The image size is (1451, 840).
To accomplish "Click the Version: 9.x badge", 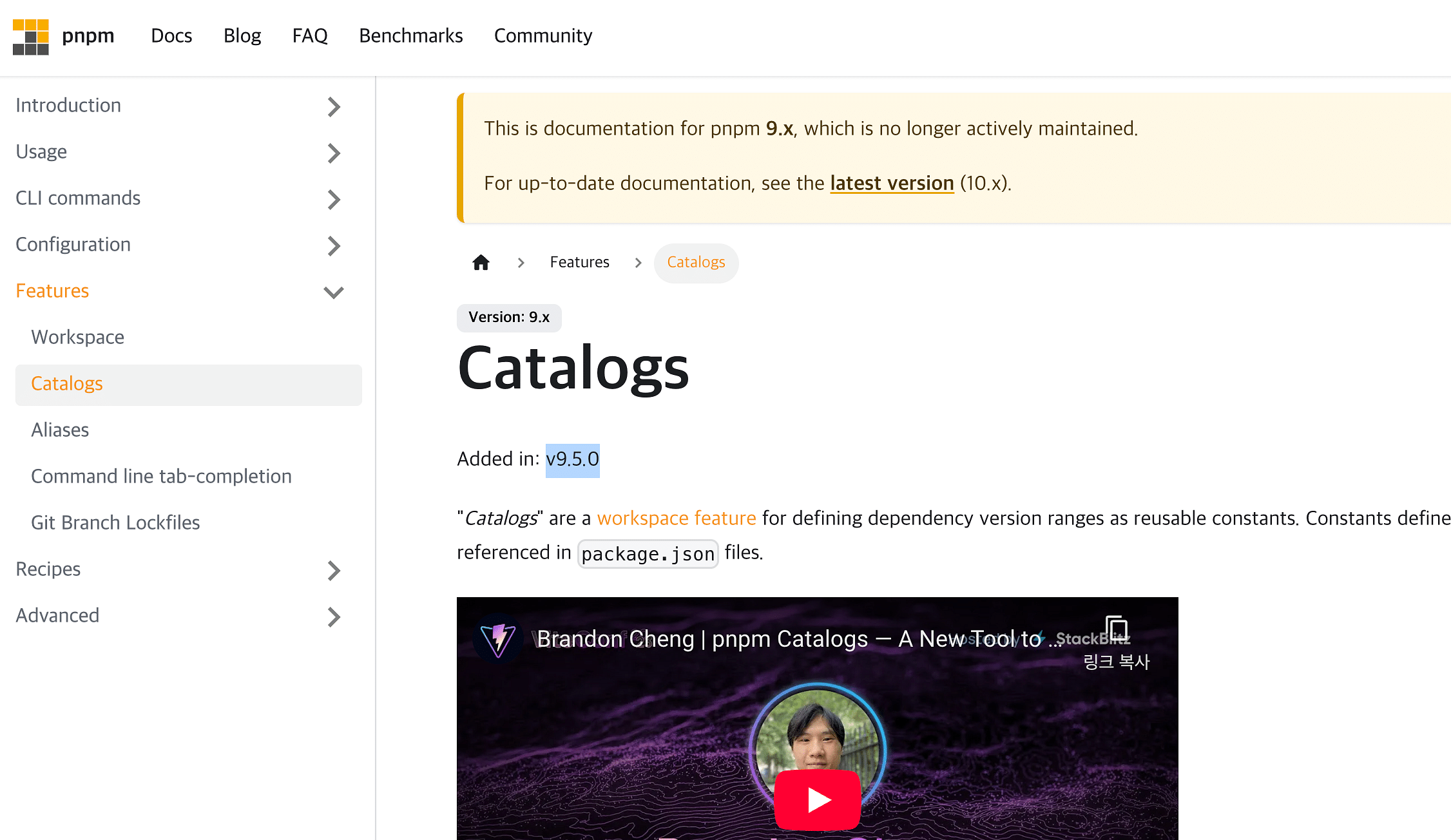I will 509,318.
